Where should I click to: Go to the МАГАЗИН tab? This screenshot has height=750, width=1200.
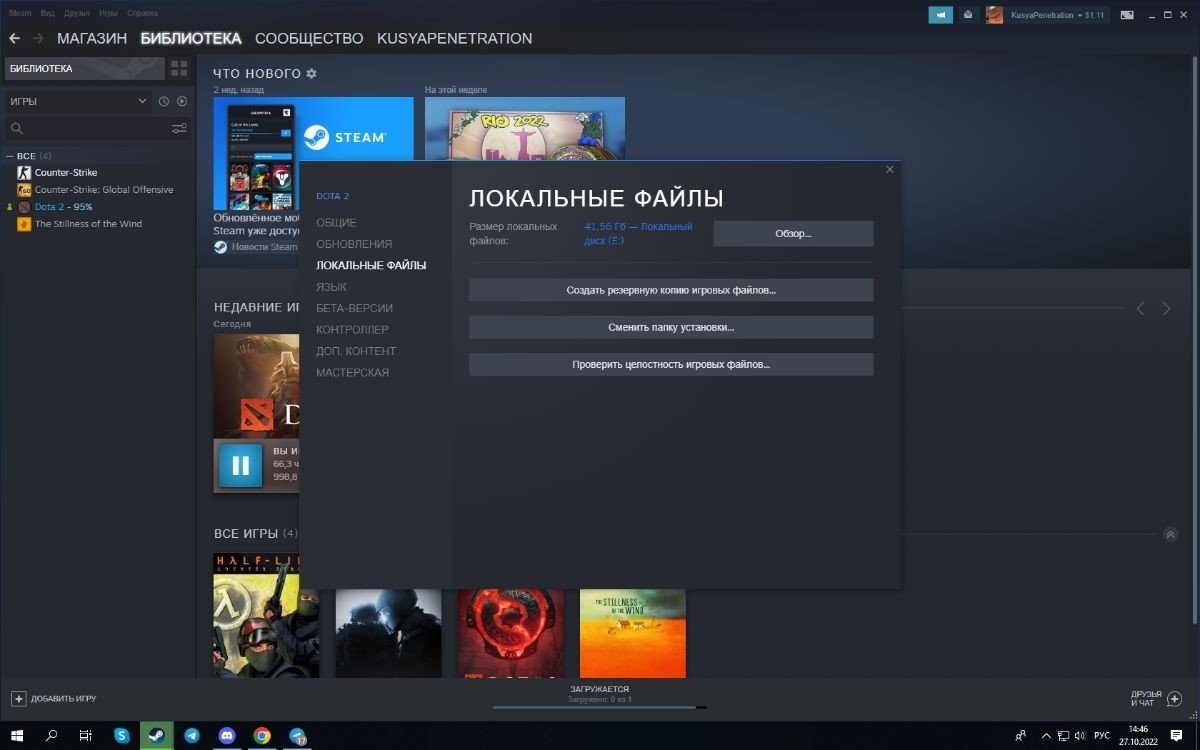[x=92, y=38]
